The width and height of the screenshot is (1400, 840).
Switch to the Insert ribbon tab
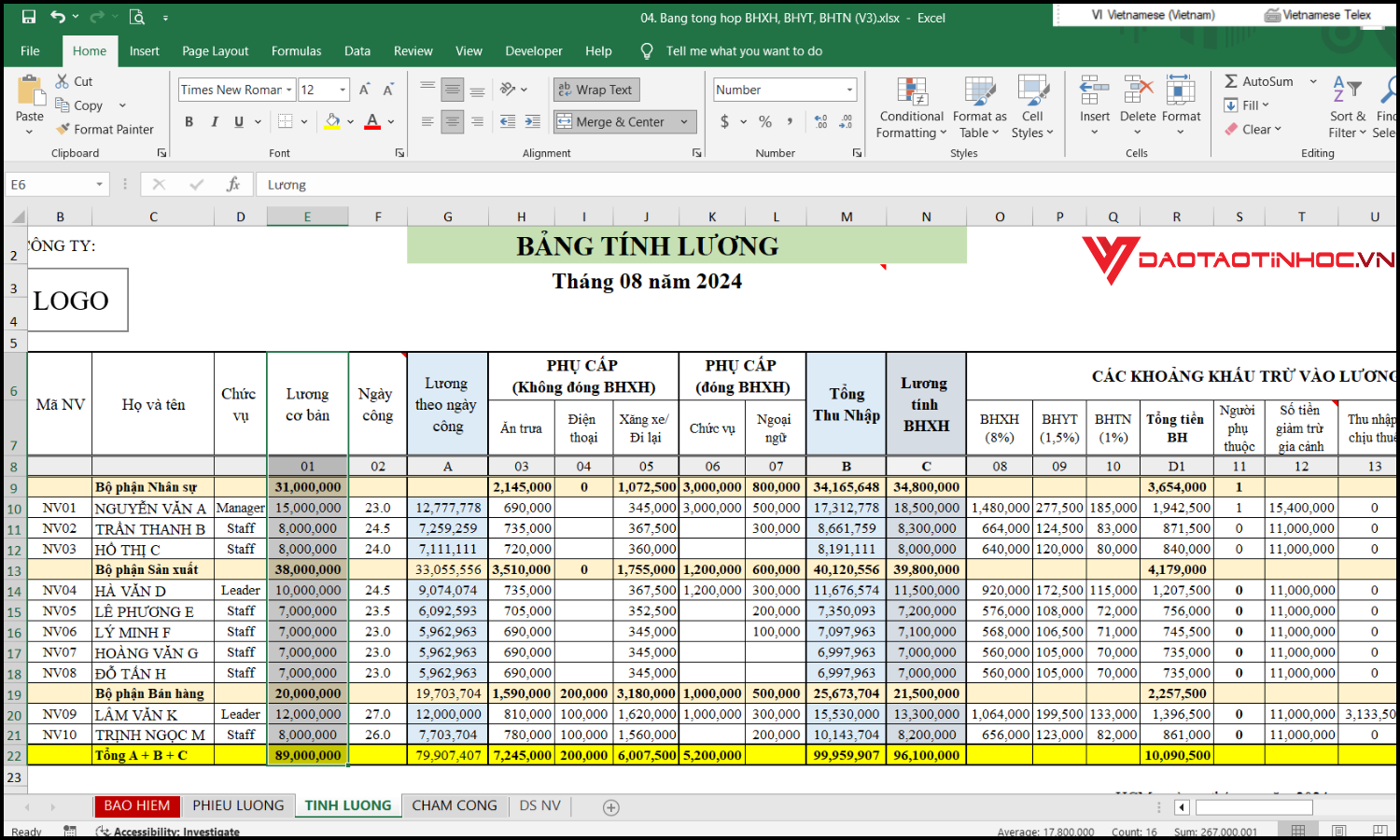[x=144, y=51]
